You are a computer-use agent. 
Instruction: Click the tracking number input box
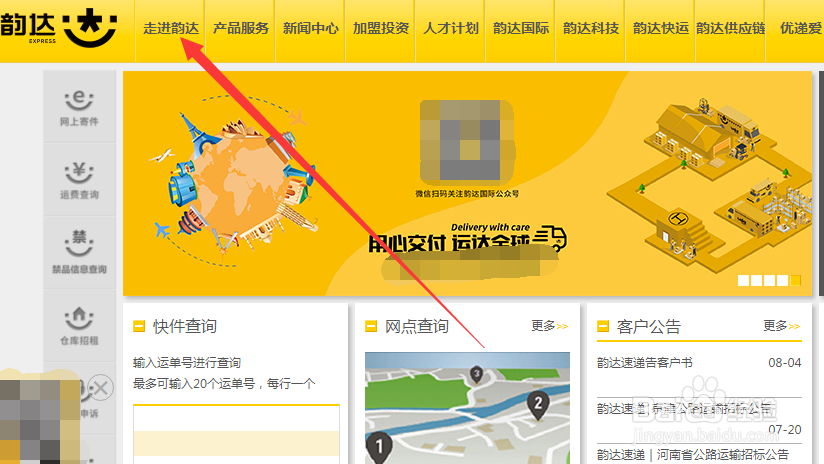pyautogui.click(x=236, y=434)
